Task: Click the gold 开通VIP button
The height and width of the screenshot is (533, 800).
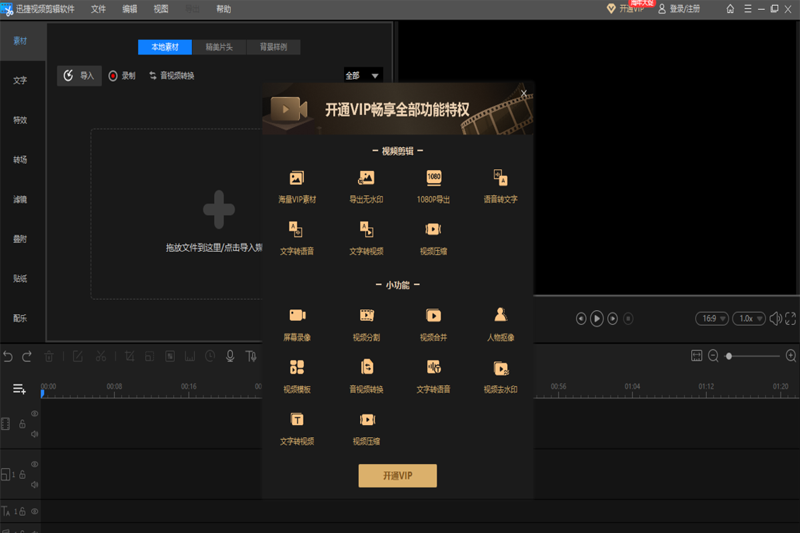Action: tap(397, 475)
